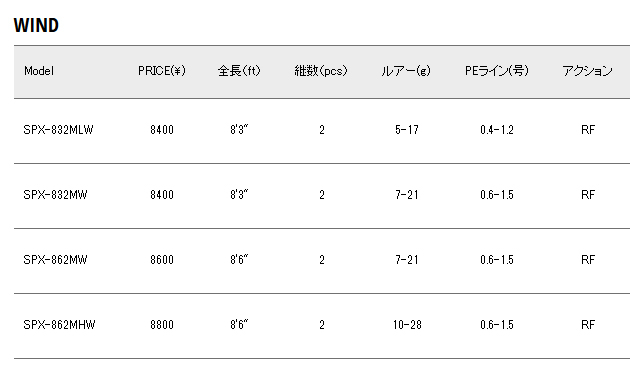Click the PEライン(号) column header
Screen dimensions: 630x366
click(497, 71)
